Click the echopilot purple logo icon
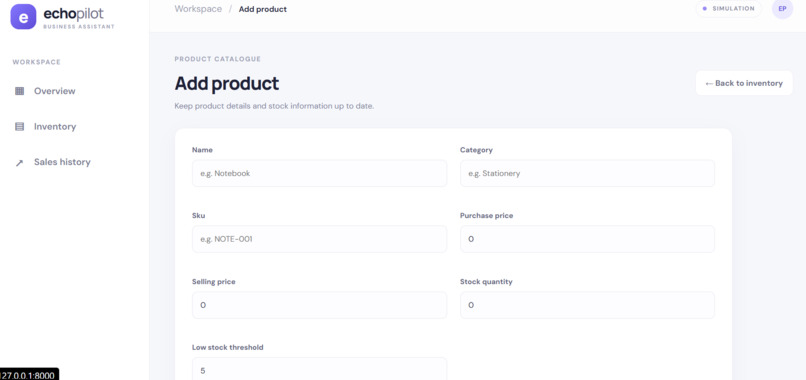Screen dimensions: 806x380 coord(23,16)
